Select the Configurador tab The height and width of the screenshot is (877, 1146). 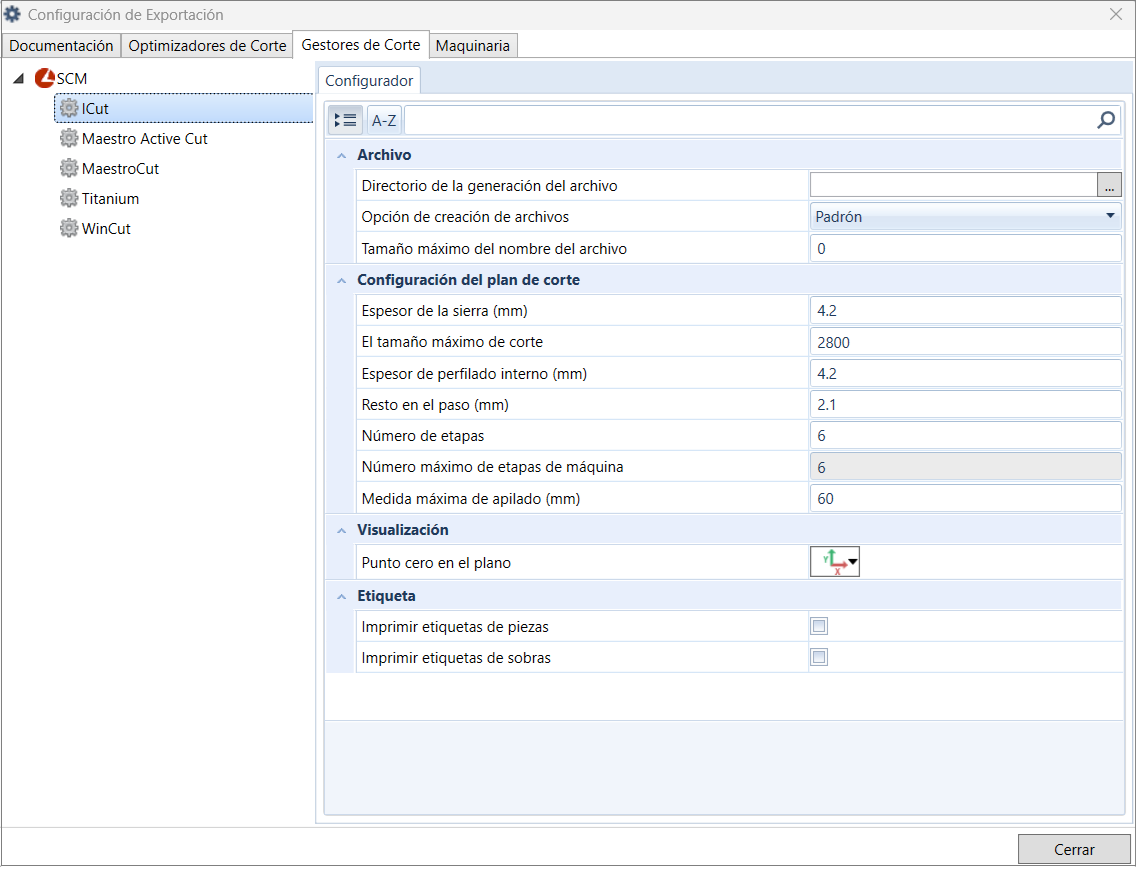click(369, 80)
